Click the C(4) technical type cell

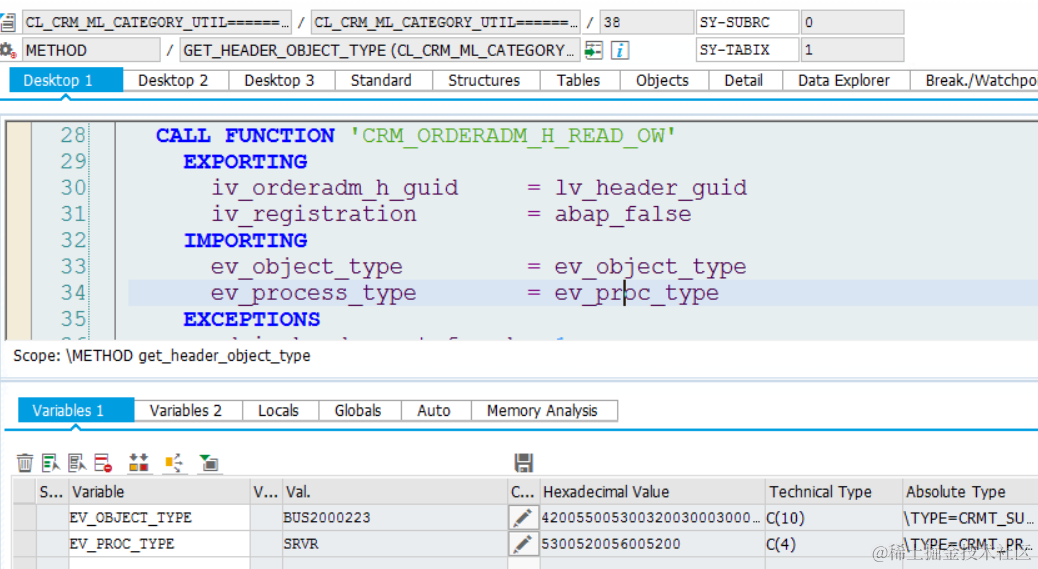(x=833, y=544)
